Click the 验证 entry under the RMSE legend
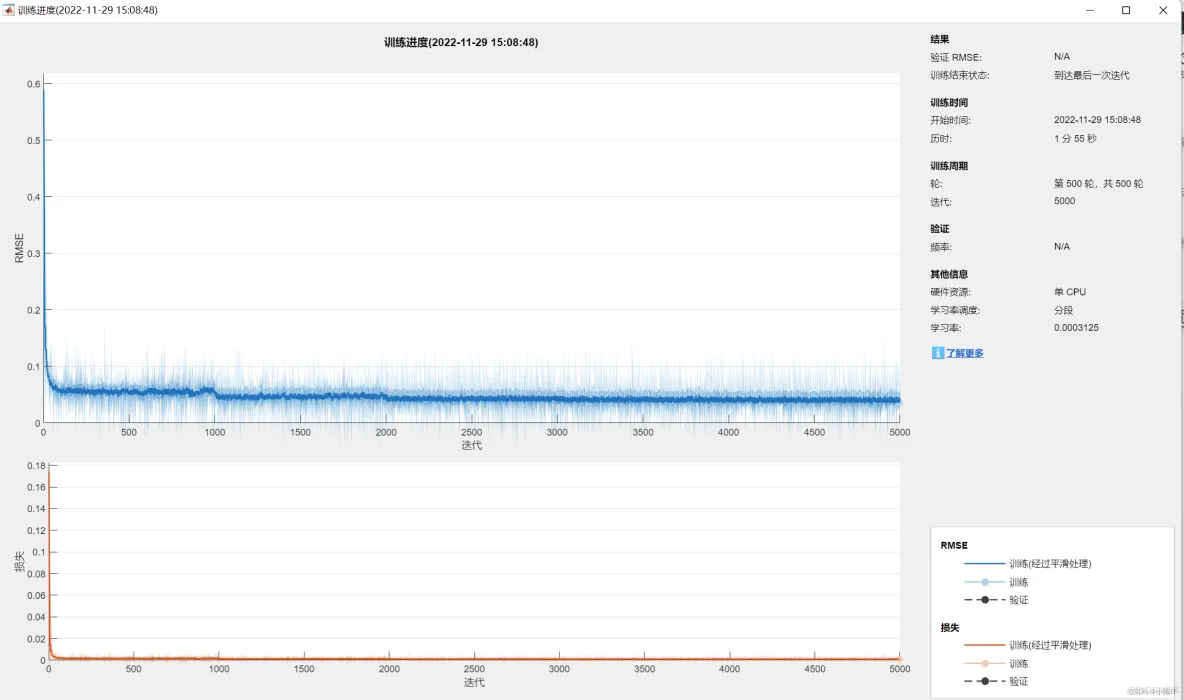This screenshot has height=700, width=1184. (1018, 600)
